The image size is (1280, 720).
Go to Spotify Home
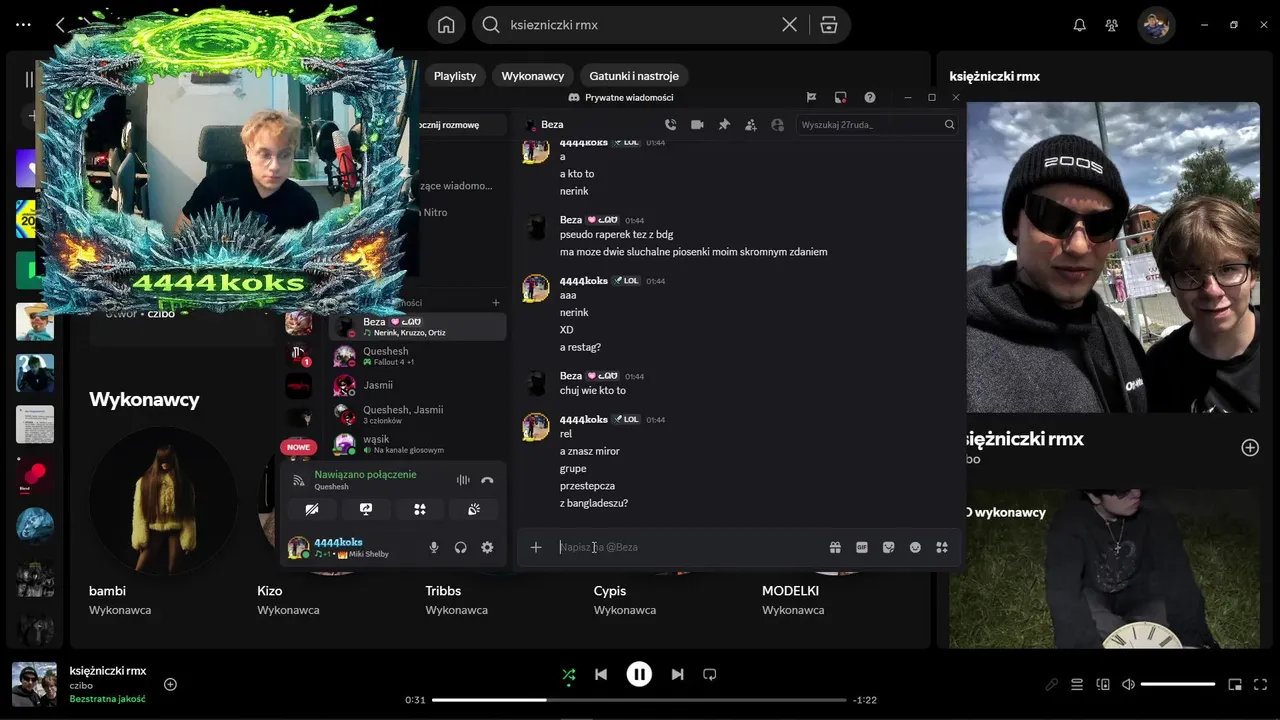tap(446, 25)
